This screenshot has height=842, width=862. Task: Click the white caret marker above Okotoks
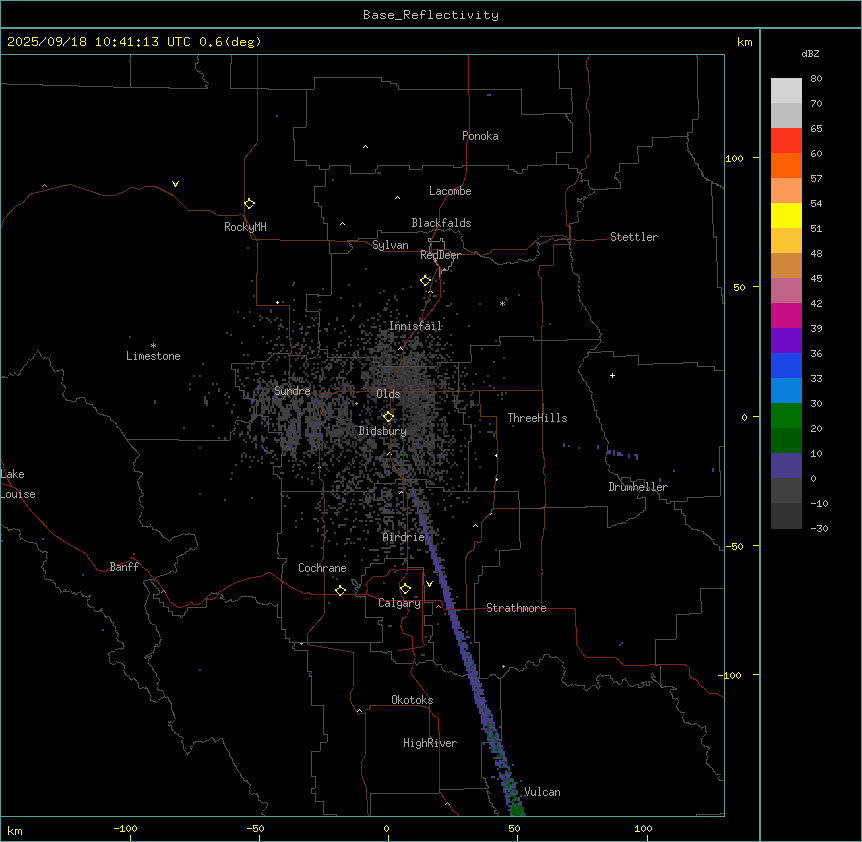point(359,711)
